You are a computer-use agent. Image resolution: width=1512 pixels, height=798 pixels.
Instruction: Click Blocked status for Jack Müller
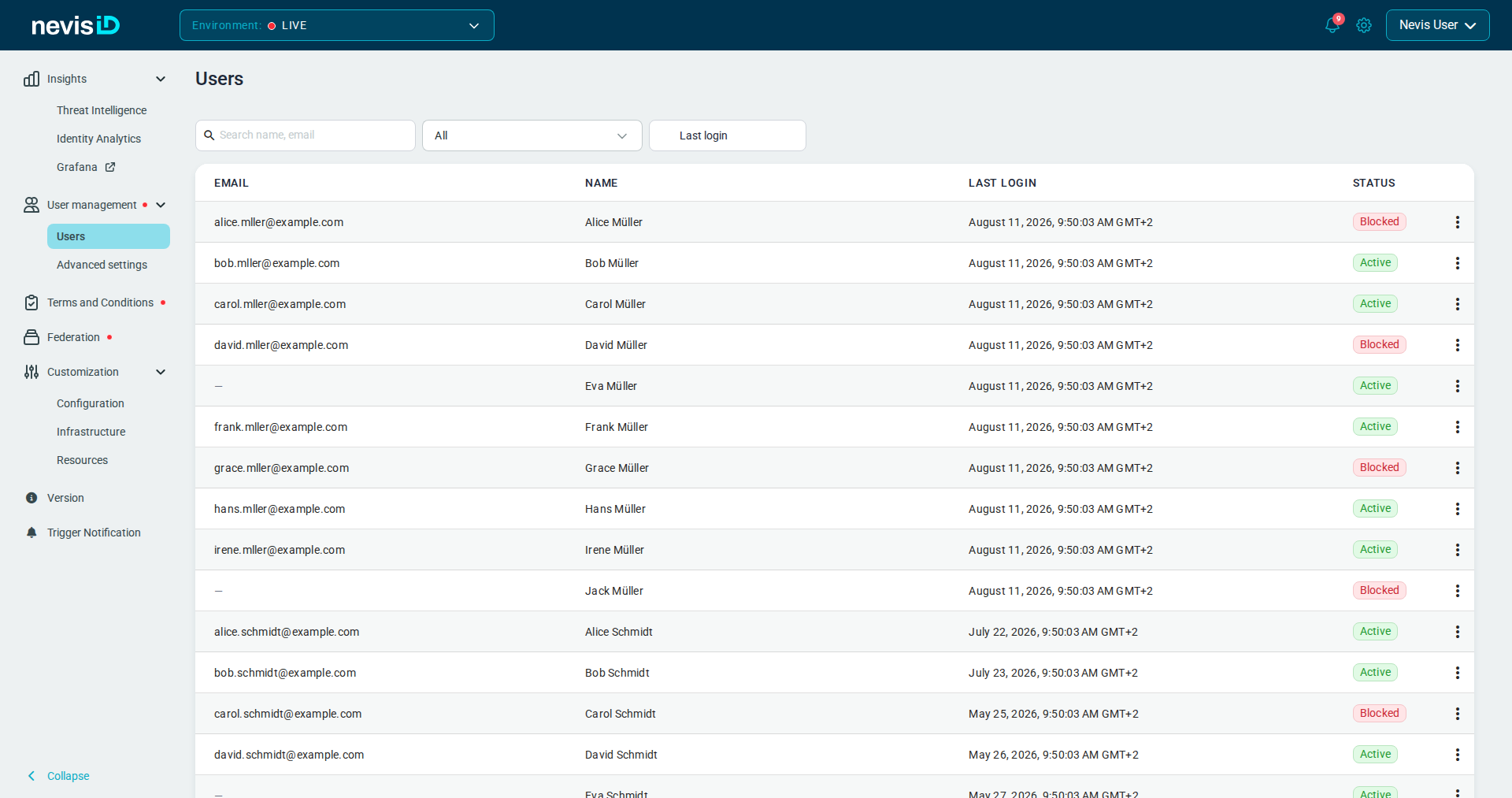[1380, 591]
